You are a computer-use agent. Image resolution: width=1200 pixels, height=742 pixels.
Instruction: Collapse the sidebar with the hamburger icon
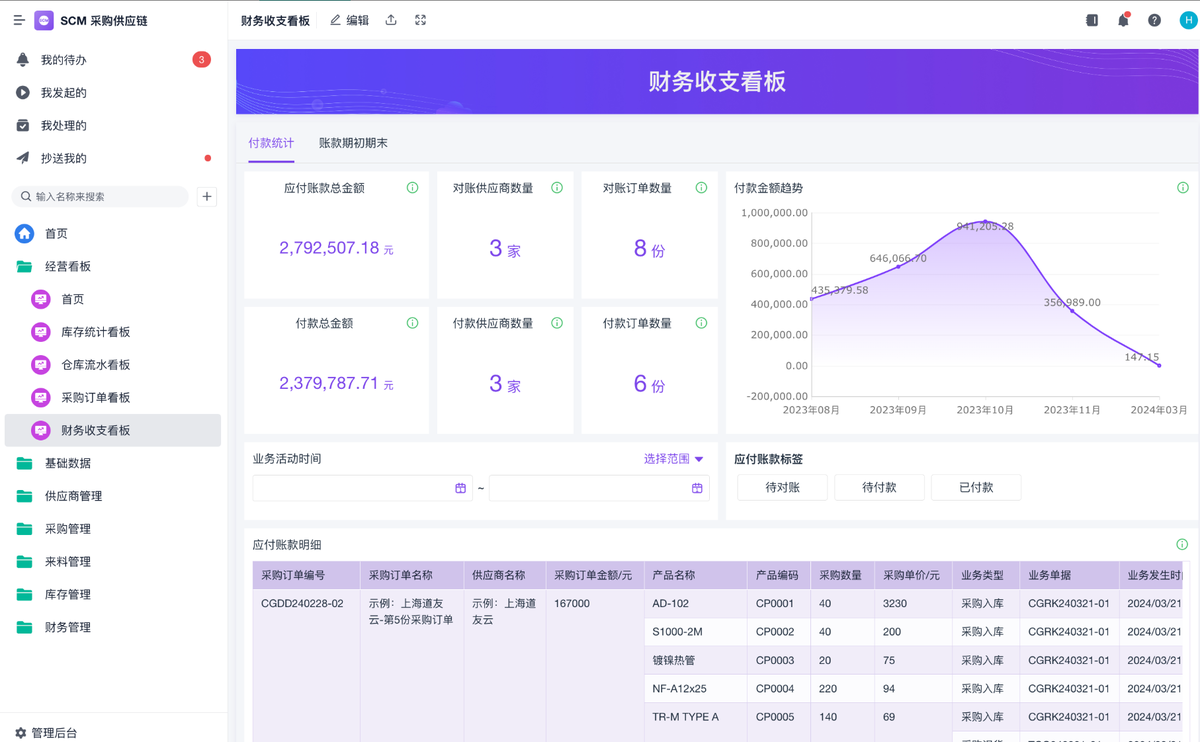point(18,20)
